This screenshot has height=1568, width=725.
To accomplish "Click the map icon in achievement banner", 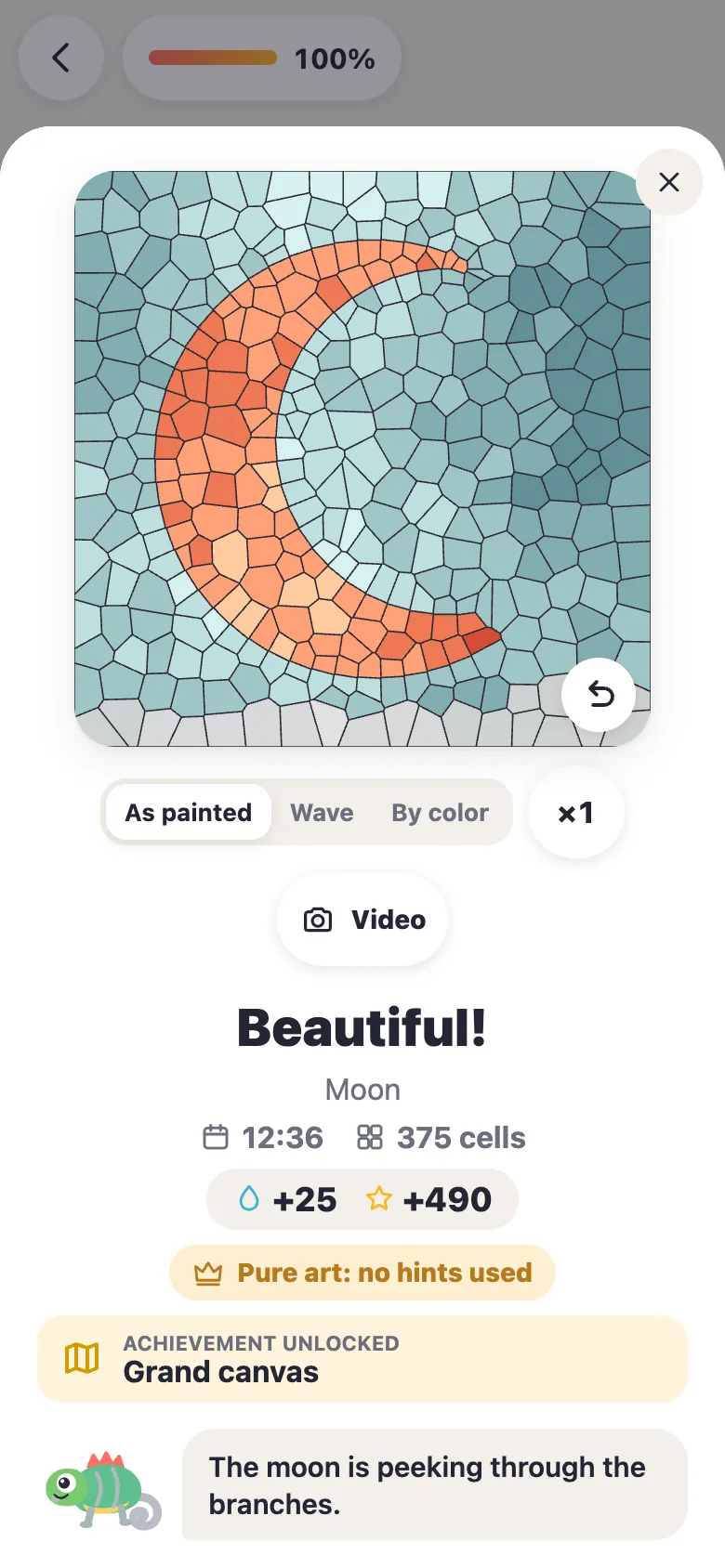I will click(x=82, y=1358).
